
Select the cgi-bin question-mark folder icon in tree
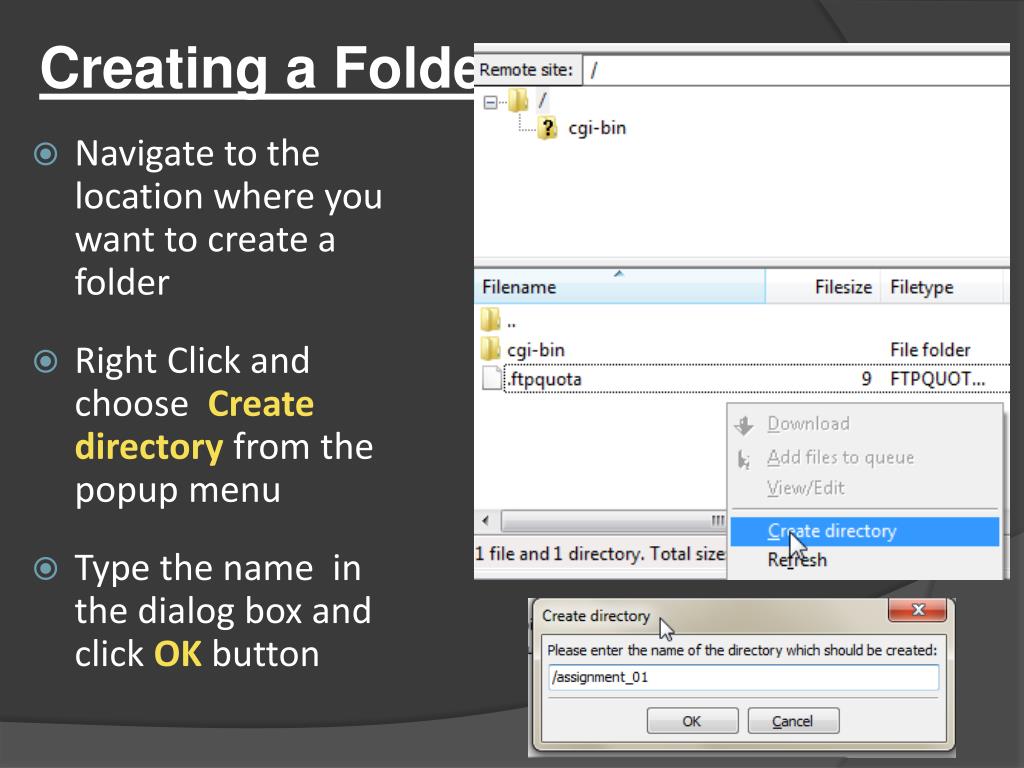pyautogui.click(x=547, y=128)
